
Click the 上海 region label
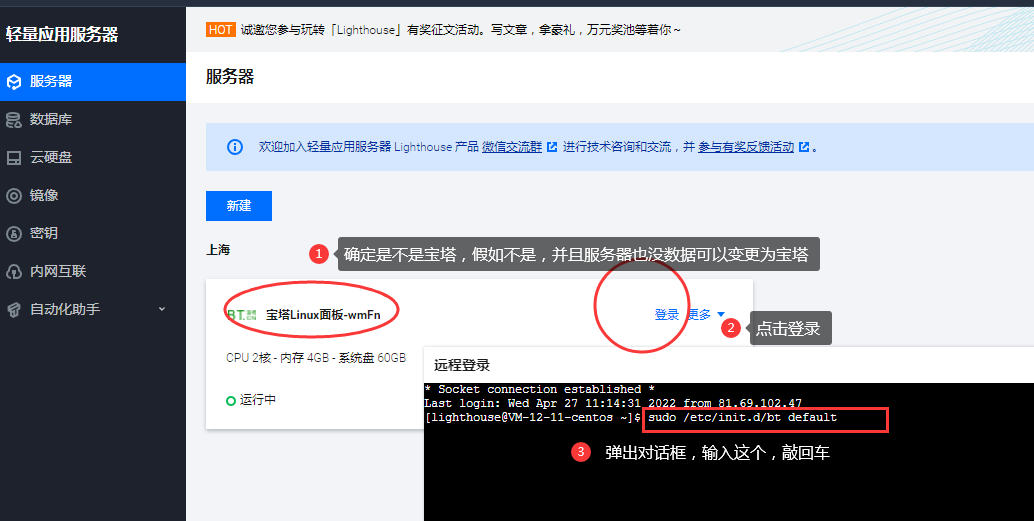218,250
